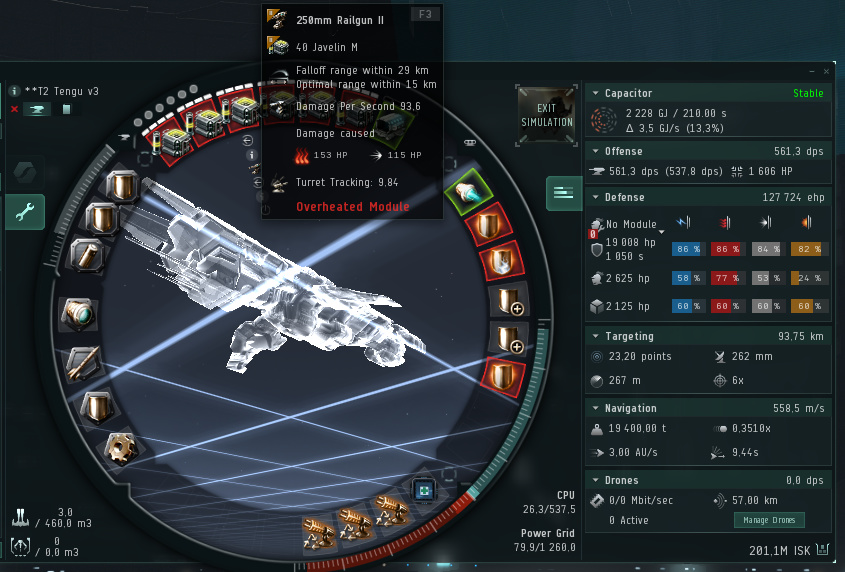Click the hexagon hull tab icon
Image resolution: width=845 pixels, height=572 pixels.
point(25,173)
